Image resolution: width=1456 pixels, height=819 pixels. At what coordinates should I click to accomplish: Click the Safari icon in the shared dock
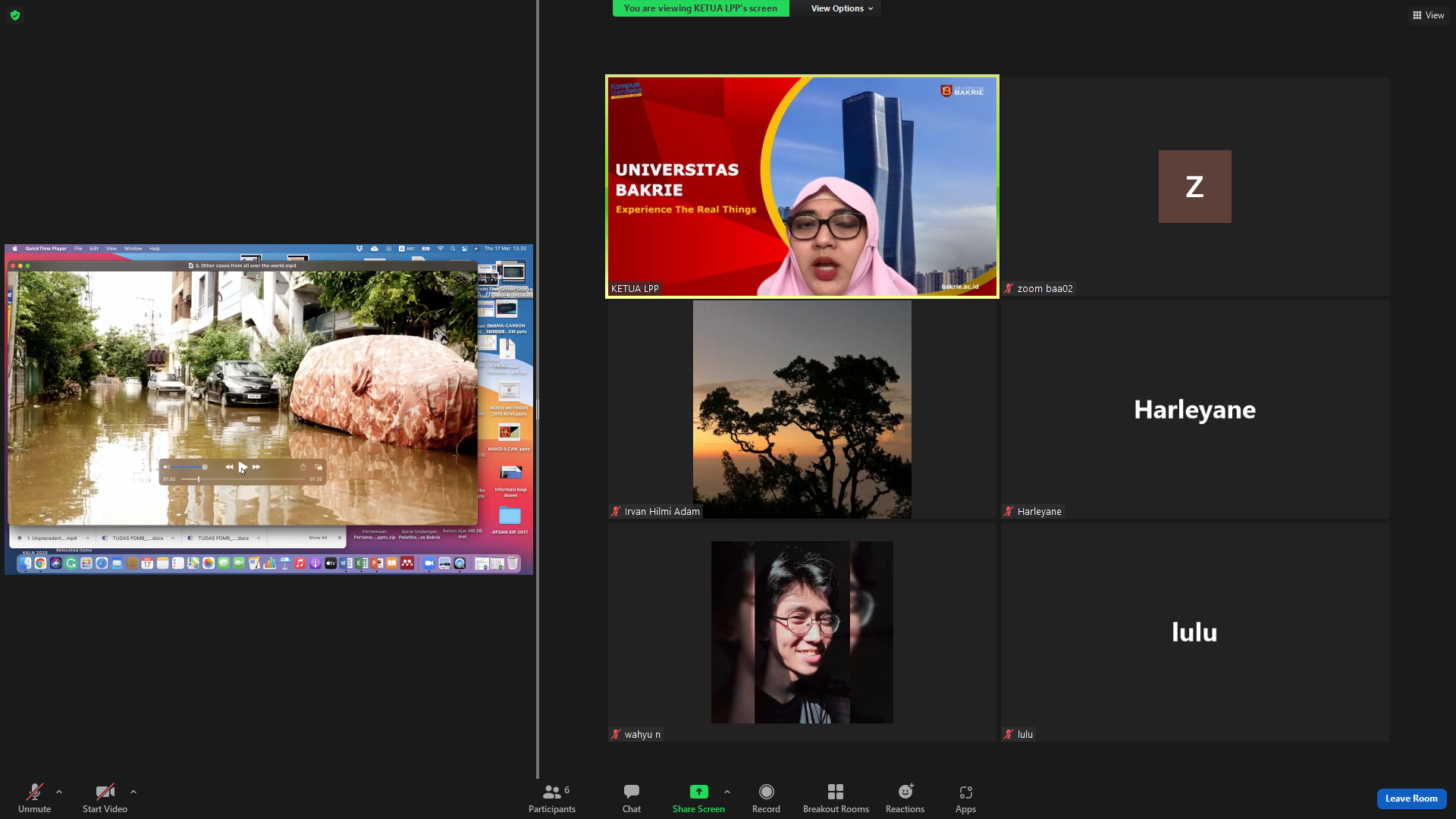102,563
